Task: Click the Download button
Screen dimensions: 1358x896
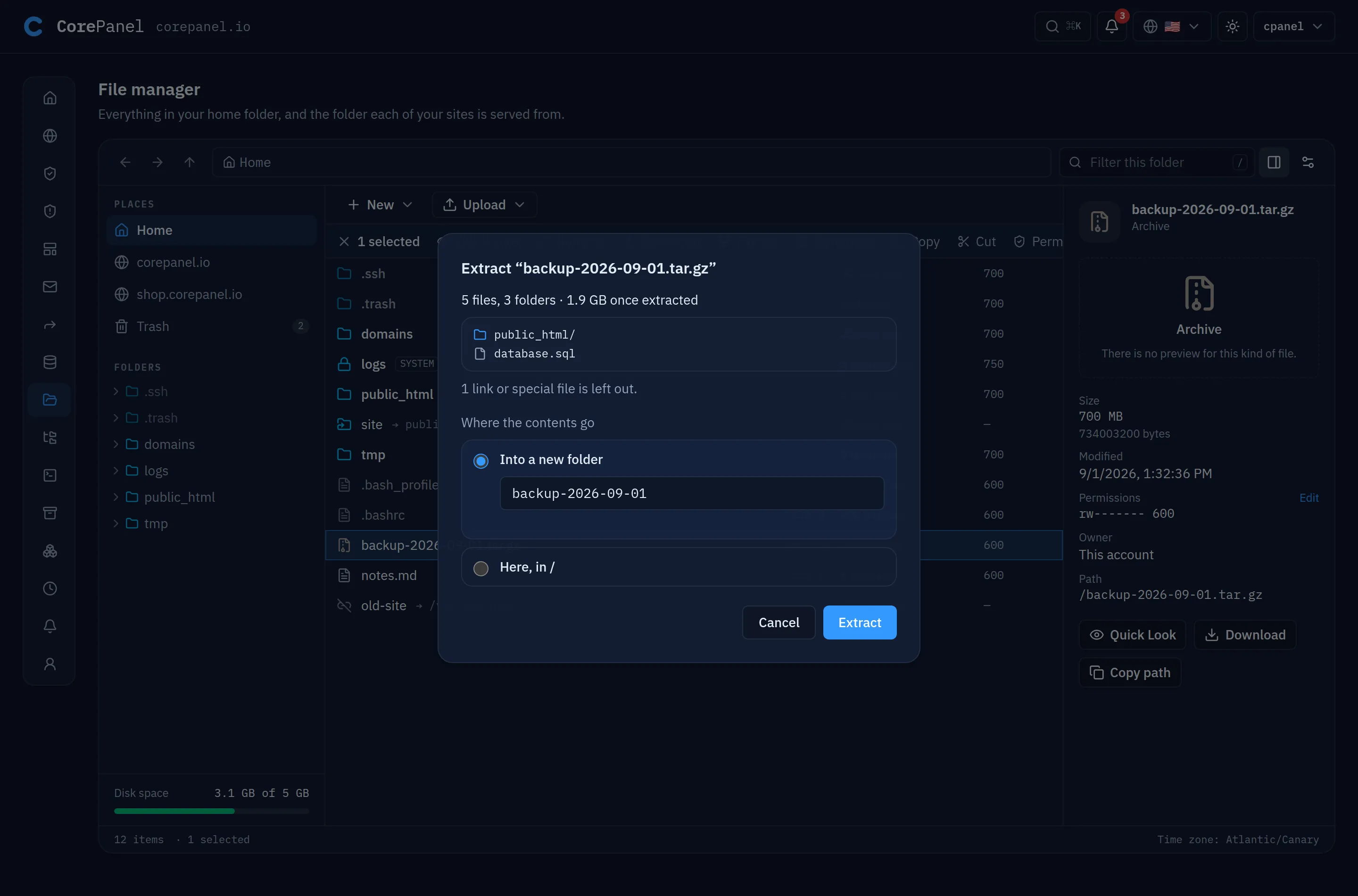Action: pyautogui.click(x=1245, y=634)
